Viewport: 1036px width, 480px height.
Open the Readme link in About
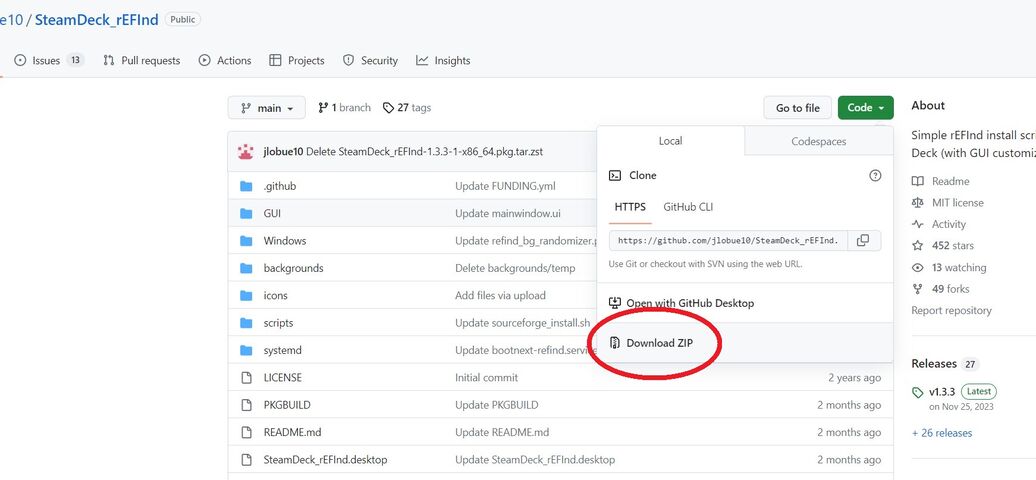[940, 181]
